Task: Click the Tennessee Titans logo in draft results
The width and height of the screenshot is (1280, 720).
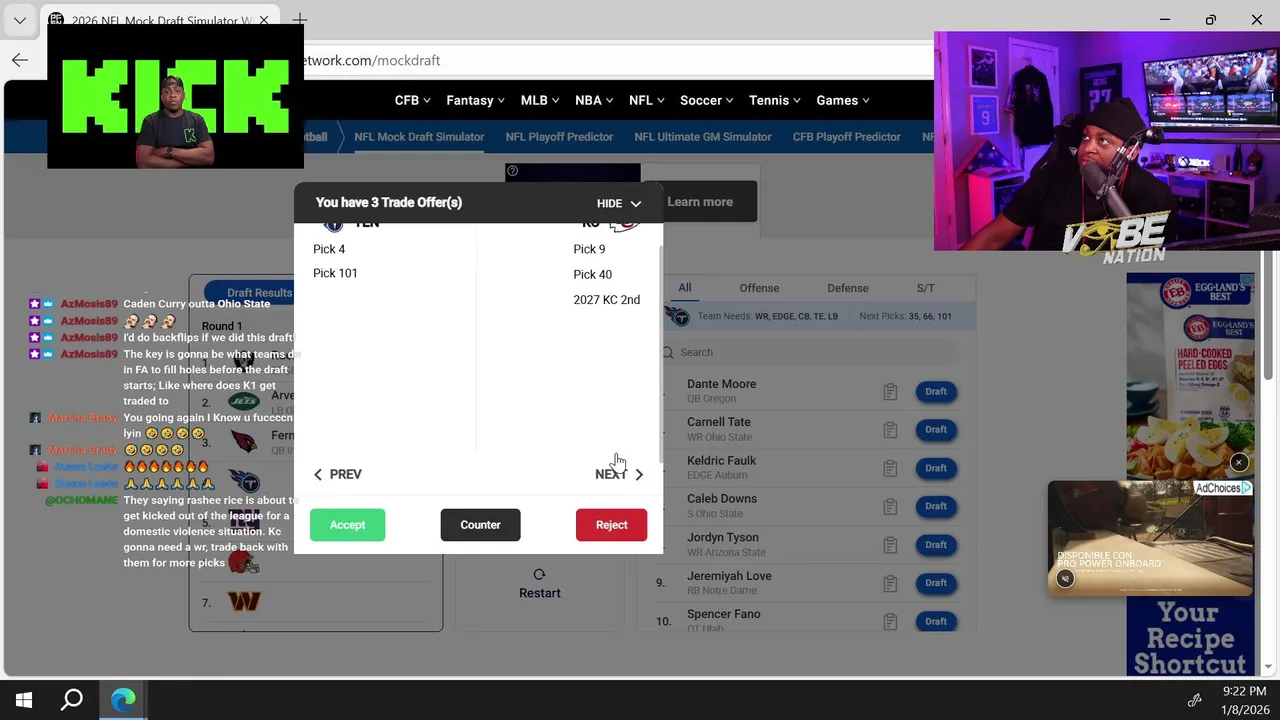Action: pos(244,482)
